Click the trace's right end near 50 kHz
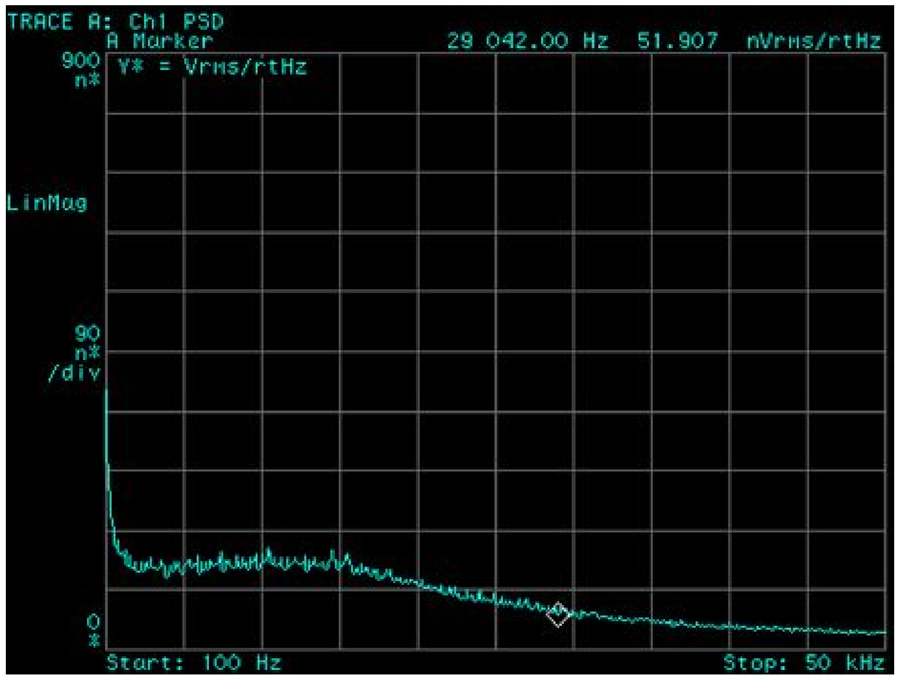The height and width of the screenshot is (679, 900). tap(881, 632)
